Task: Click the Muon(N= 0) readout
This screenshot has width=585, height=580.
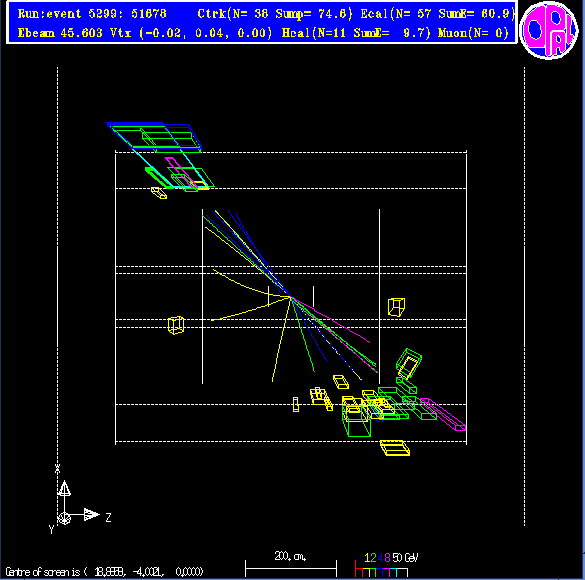Action: (473, 33)
